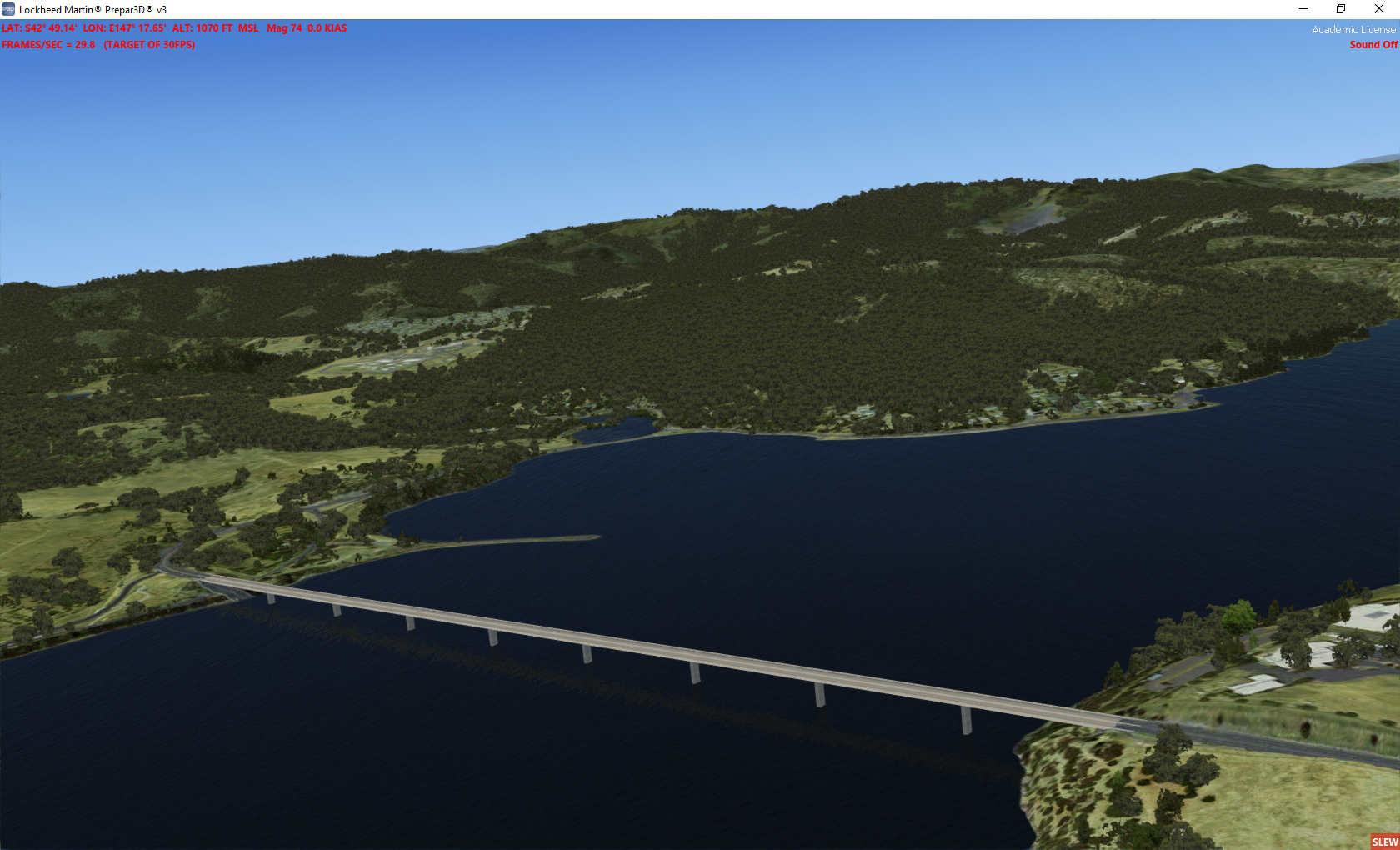
Task: Click the Lockheed Martin Prepar3D v3 title
Action: tap(92, 10)
